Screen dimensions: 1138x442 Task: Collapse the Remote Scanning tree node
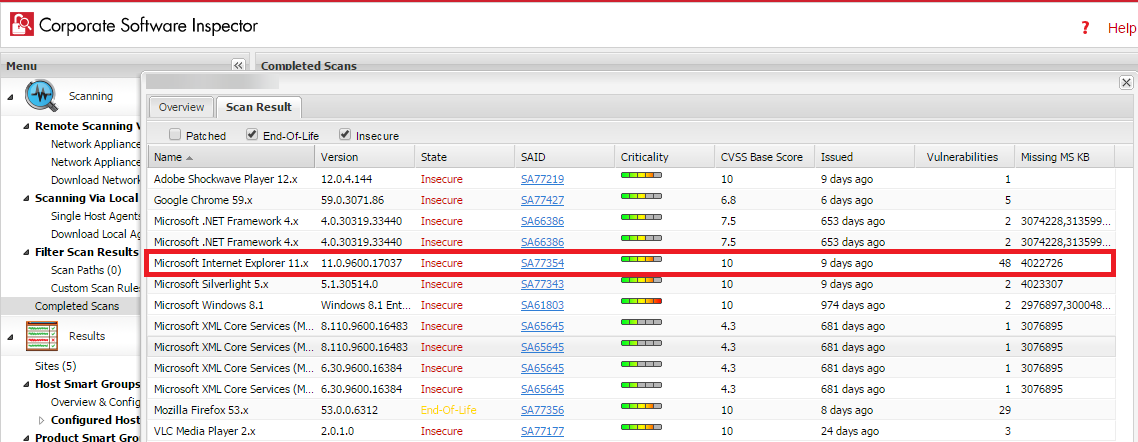pos(27,126)
